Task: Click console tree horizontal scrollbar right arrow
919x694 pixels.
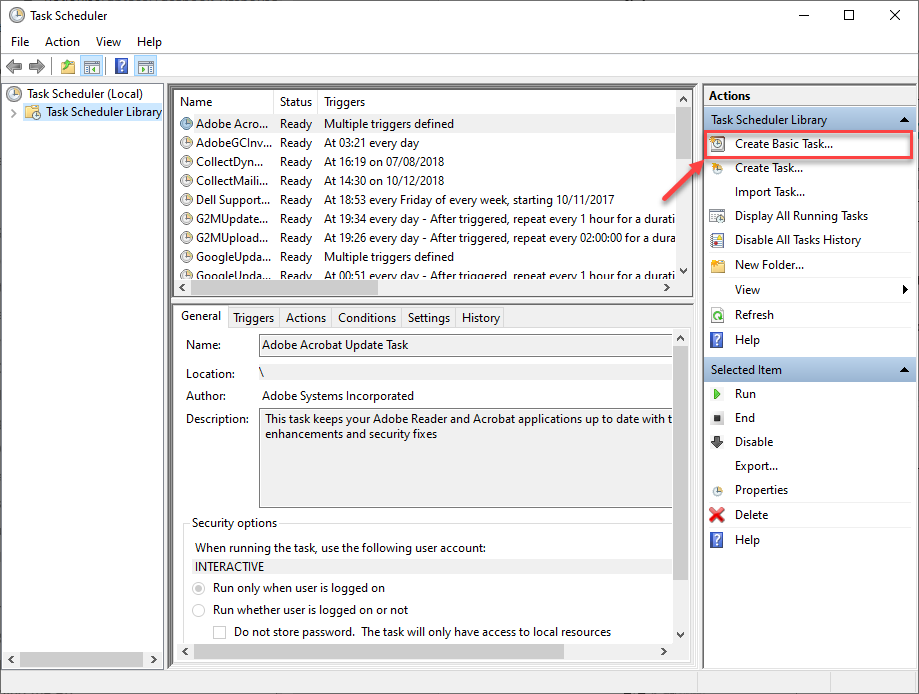Action: 154,659
